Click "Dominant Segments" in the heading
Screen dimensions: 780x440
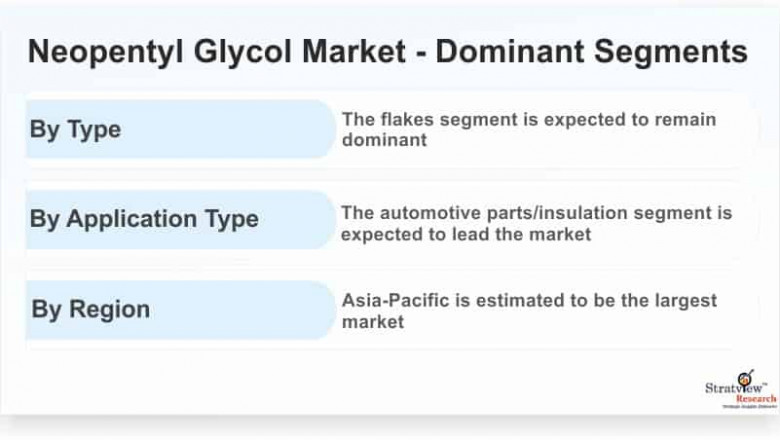pos(590,52)
